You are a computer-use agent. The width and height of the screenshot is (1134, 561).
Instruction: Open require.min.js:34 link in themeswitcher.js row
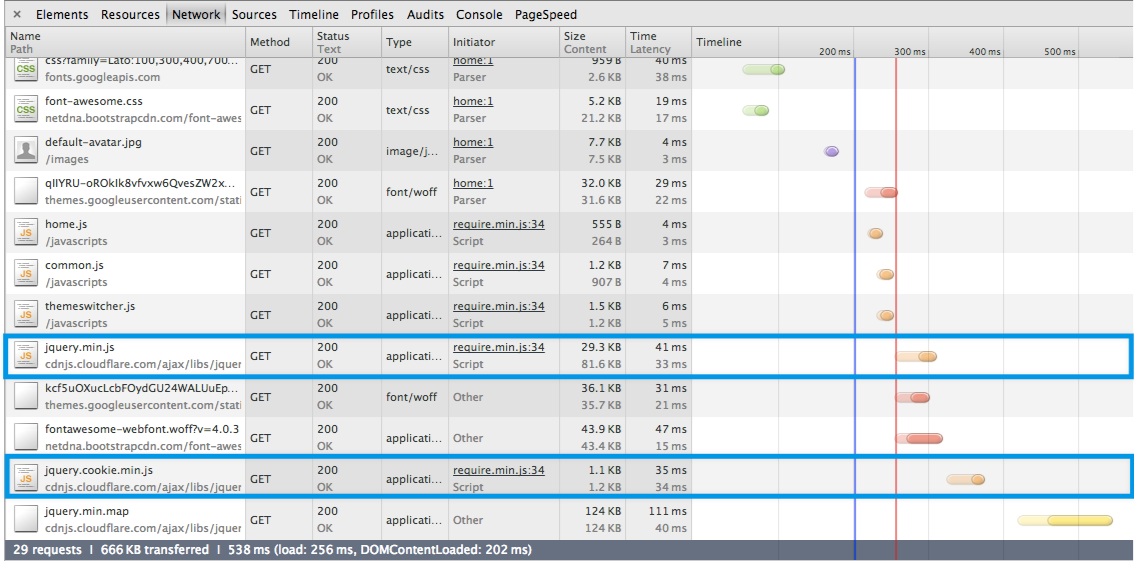coord(499,307)
